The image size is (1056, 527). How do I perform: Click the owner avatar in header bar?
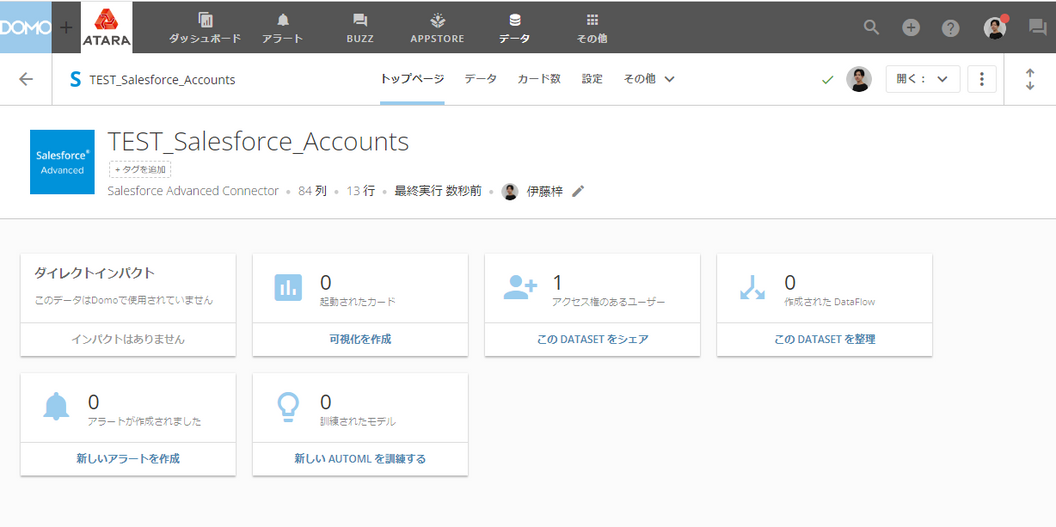[859, 79]
